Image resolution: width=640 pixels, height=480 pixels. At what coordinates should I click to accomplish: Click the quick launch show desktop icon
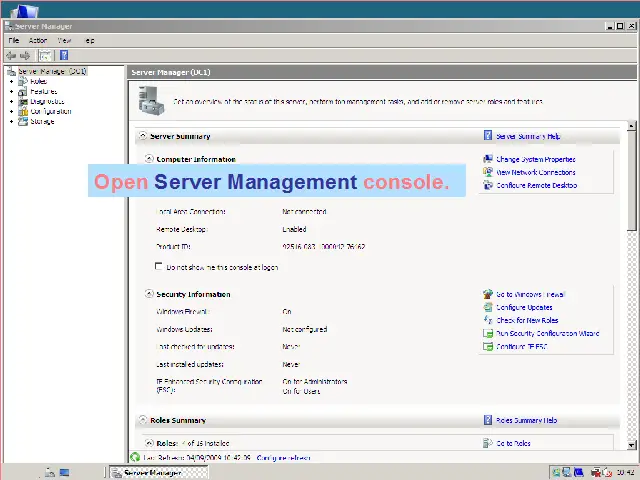pyautogui.click(x=64, y=472)
